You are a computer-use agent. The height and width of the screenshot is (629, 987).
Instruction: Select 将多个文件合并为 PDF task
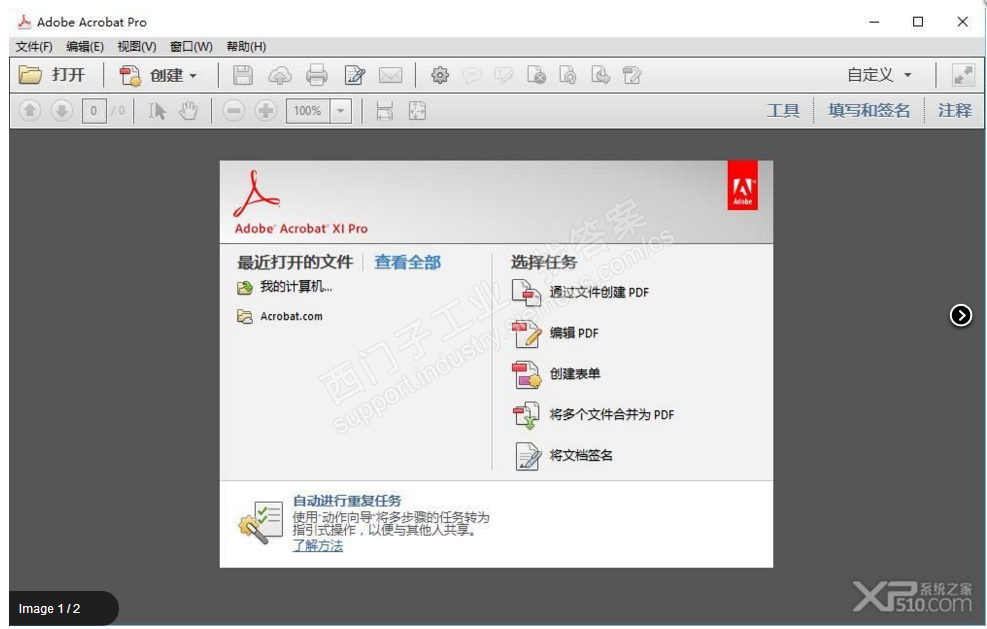tap(593, 415)
